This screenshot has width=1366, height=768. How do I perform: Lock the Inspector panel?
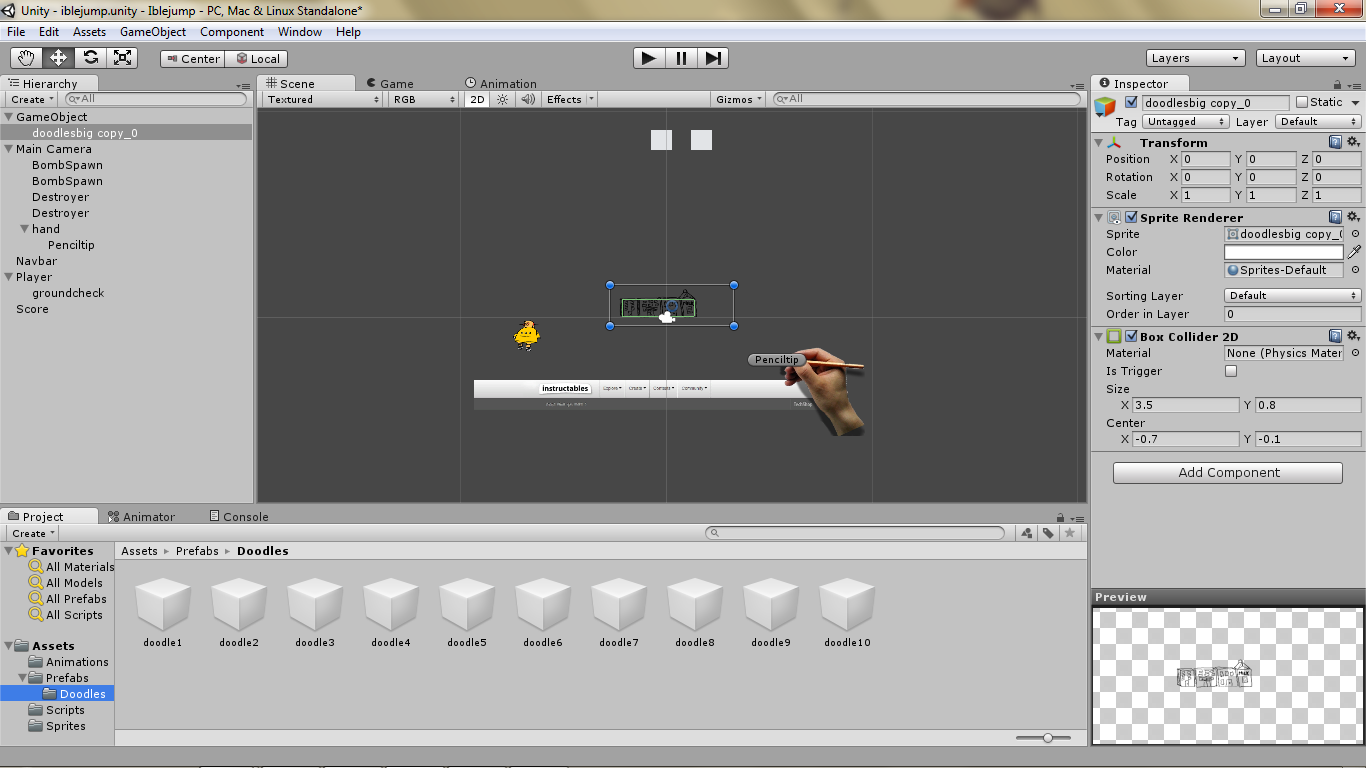1338,85
